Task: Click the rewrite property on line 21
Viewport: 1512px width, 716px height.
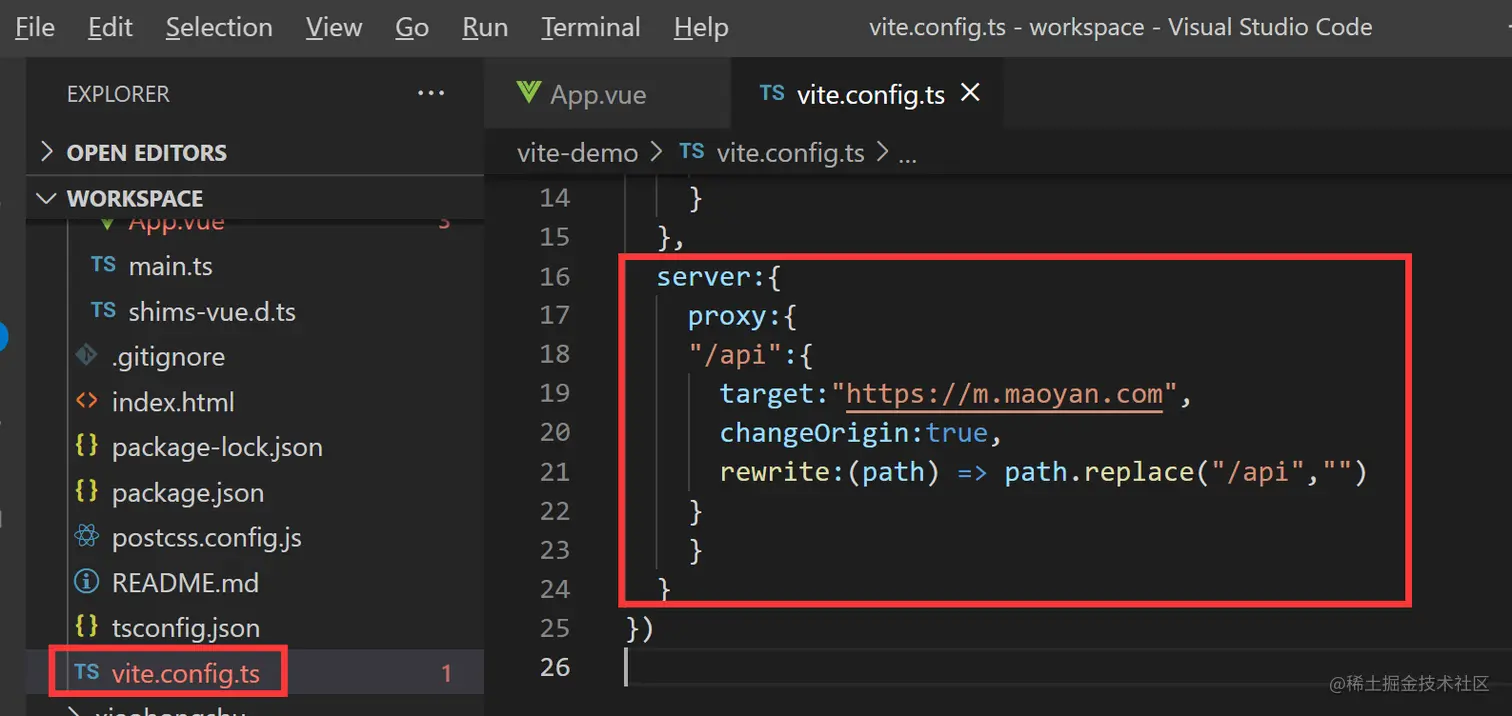Action: coord(775,471)
